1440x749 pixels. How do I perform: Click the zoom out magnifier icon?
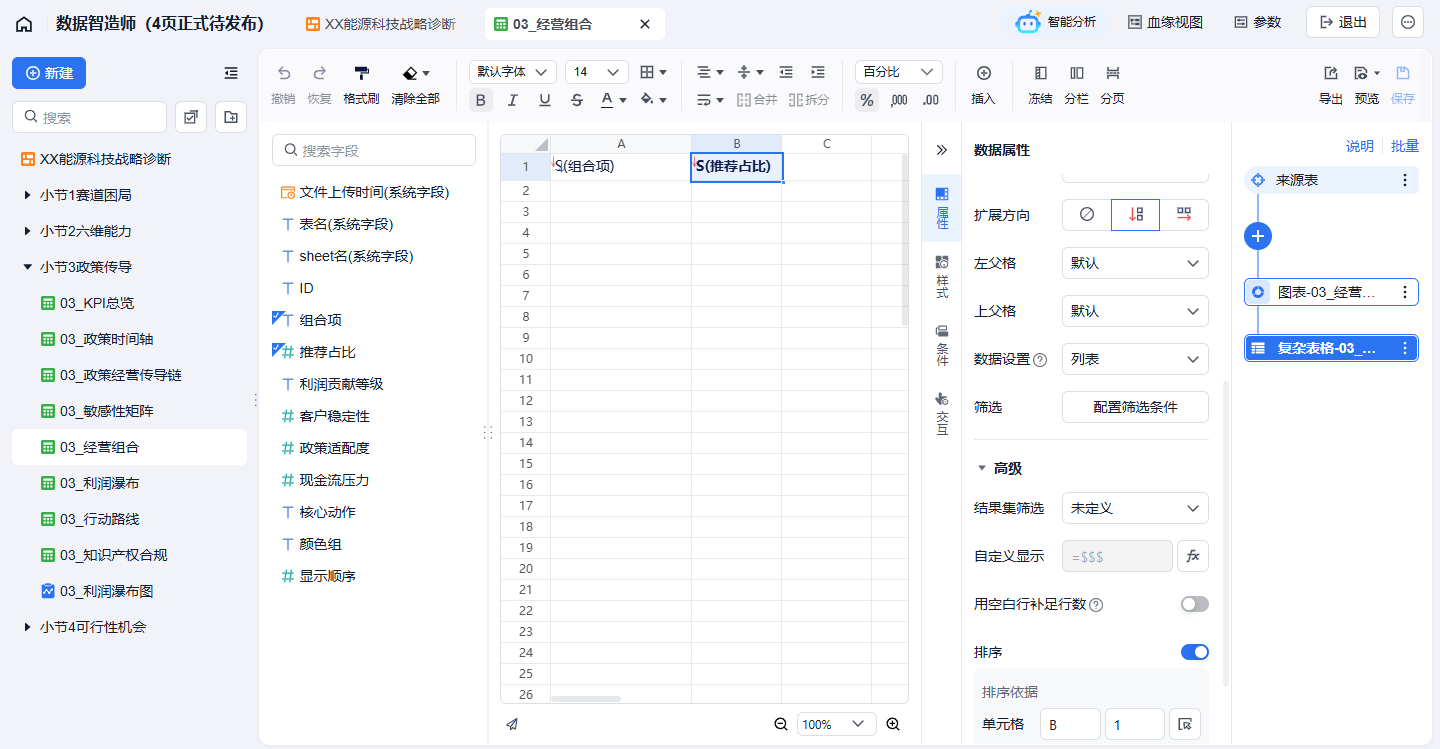coord(781,724)
